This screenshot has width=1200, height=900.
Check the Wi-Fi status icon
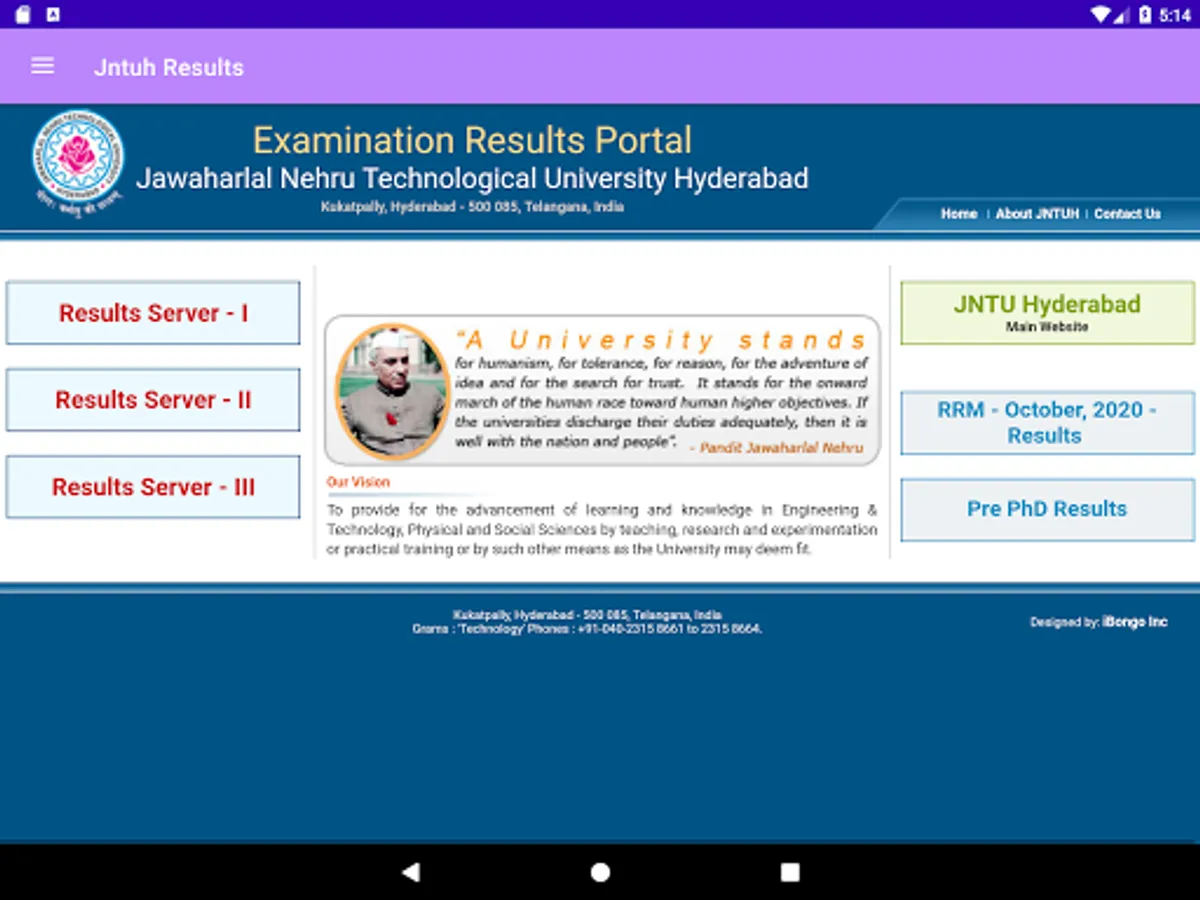coord(1101,15)
